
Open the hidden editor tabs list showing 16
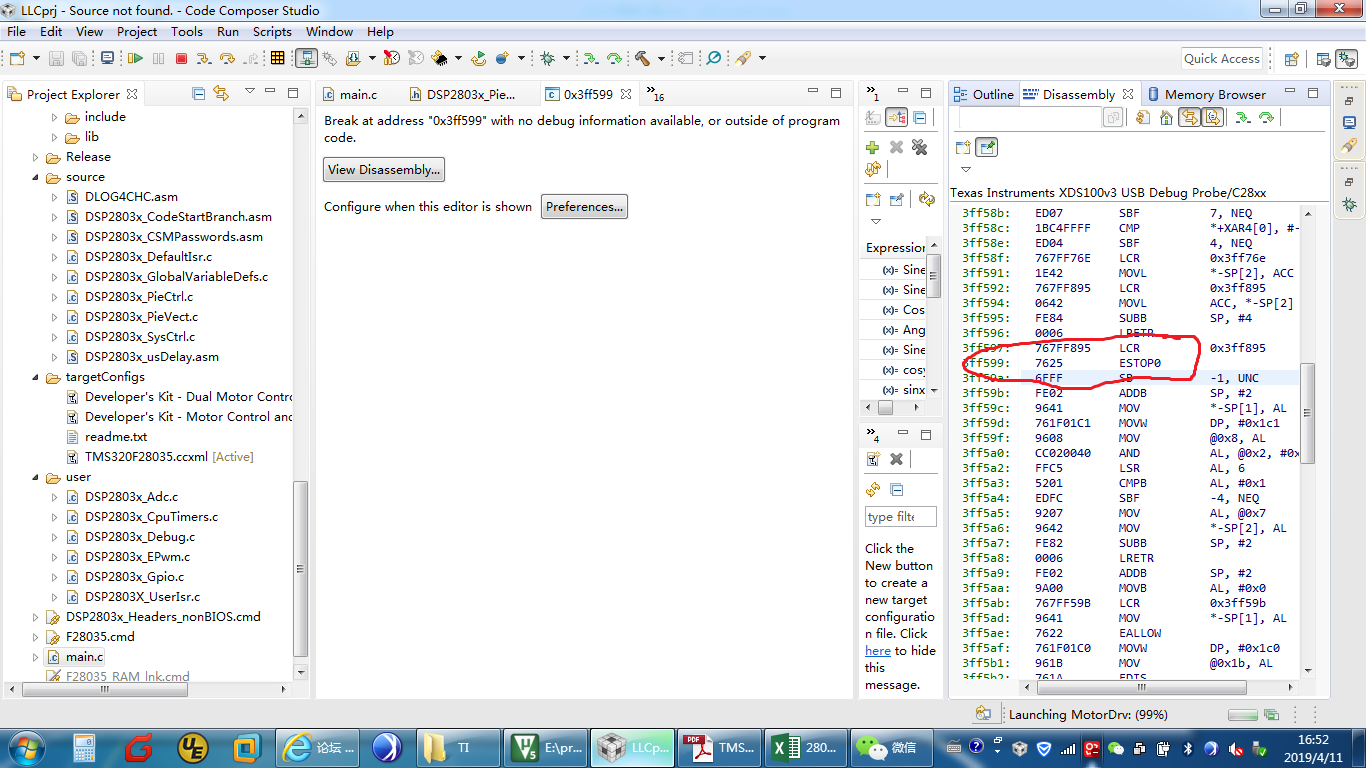click(656, 94)
